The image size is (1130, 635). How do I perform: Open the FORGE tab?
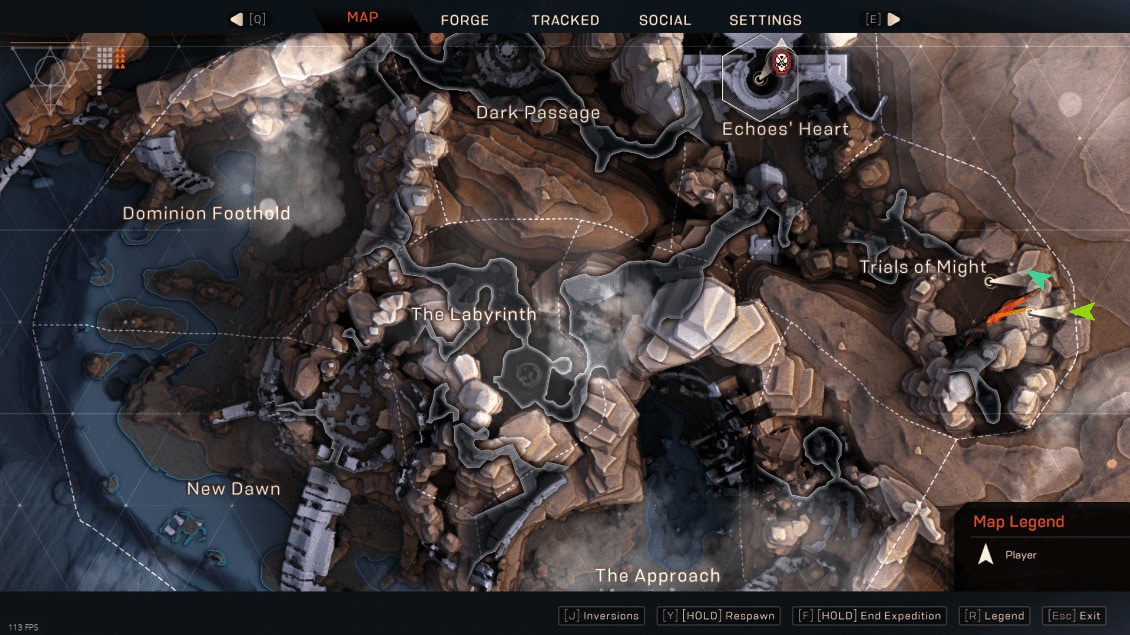(465, 20)
